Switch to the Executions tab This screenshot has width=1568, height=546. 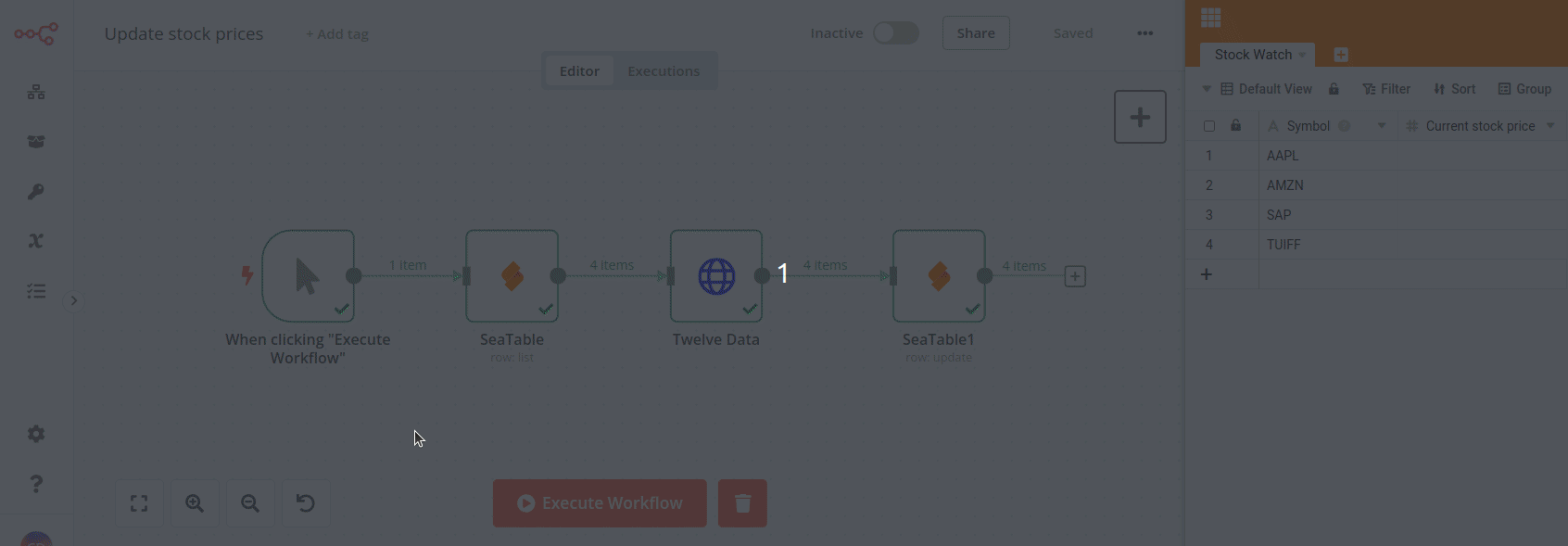tap(664, 71)
